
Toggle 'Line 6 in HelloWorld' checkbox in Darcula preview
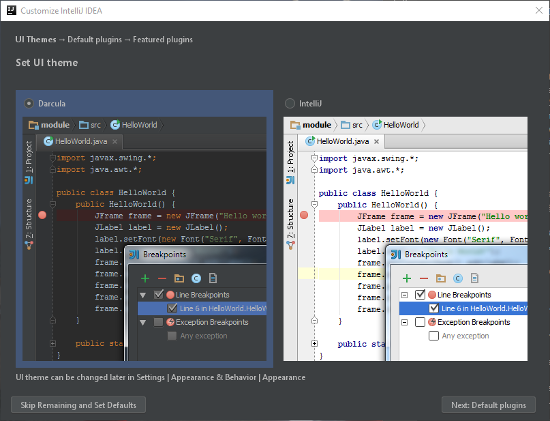click(x=172, y=308)
